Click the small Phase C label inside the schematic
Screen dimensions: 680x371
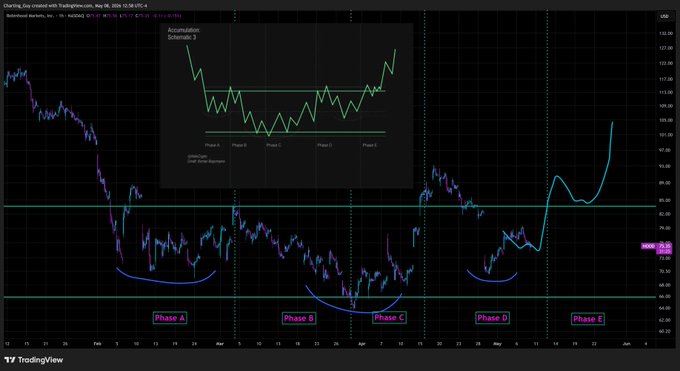point(274,145)
